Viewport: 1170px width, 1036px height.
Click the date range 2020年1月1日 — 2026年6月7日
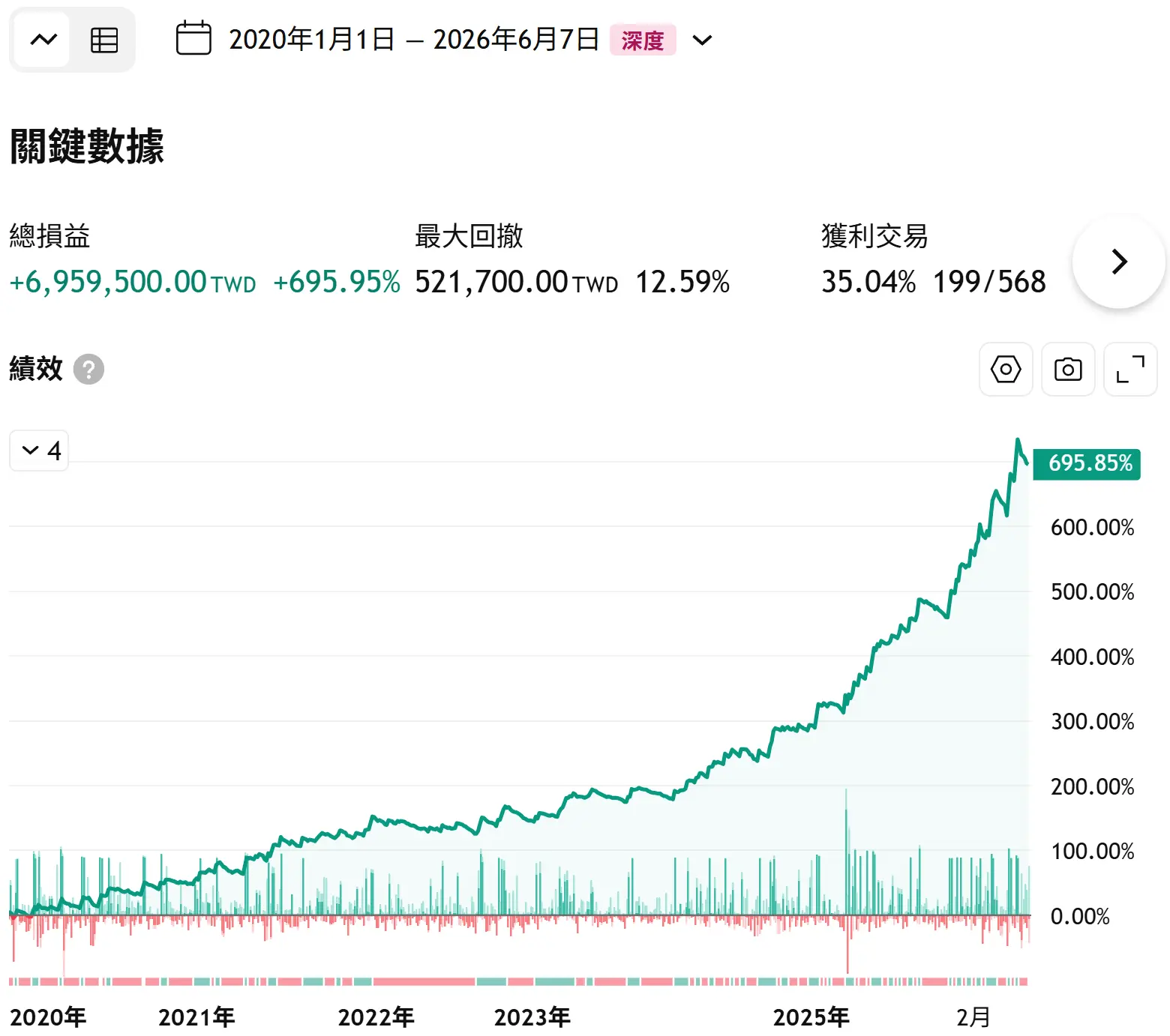(413, 40)
